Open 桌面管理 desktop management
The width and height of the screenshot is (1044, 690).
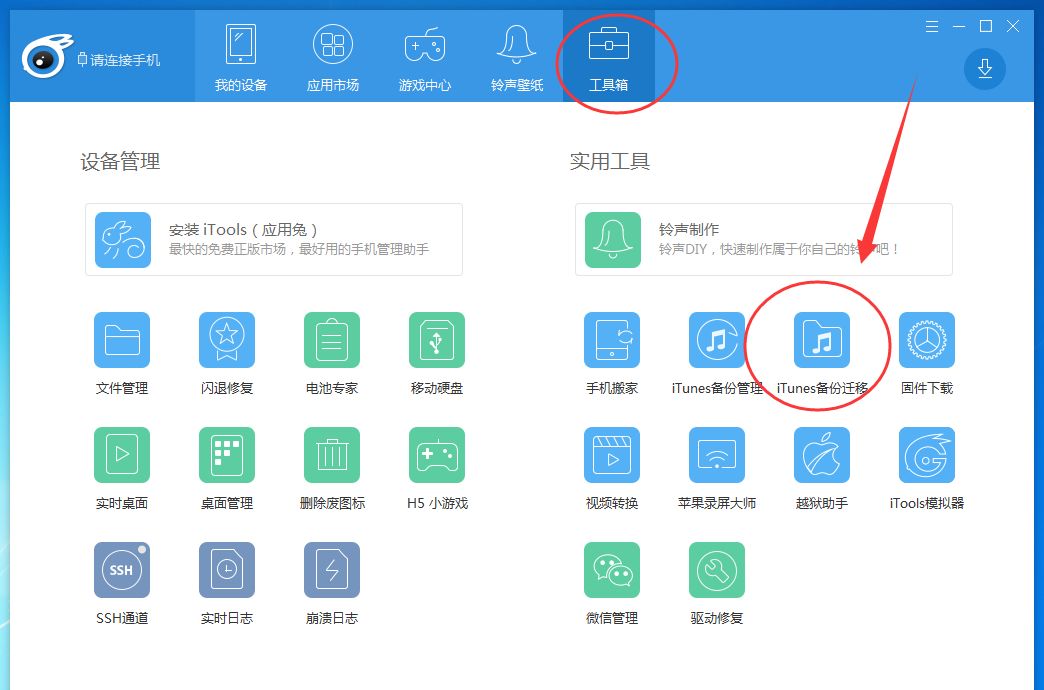pyautogui.click(x=227, y=456)
